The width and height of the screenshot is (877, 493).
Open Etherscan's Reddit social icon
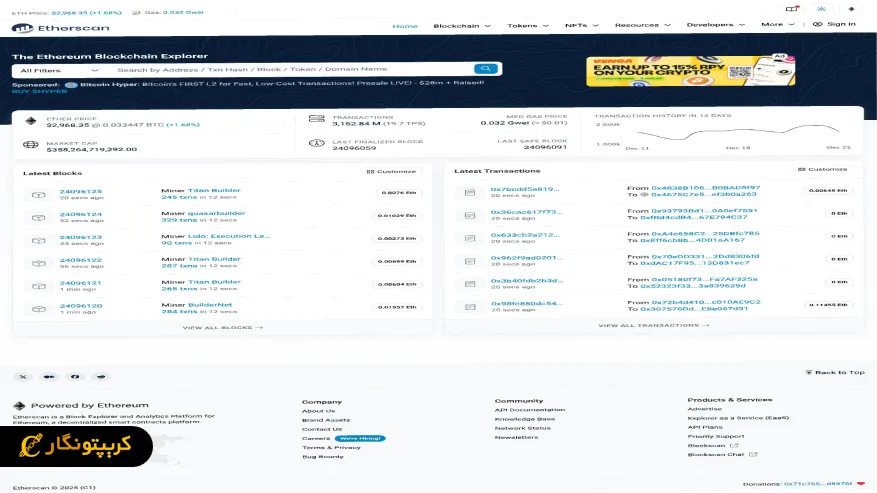tap(101, 377)
